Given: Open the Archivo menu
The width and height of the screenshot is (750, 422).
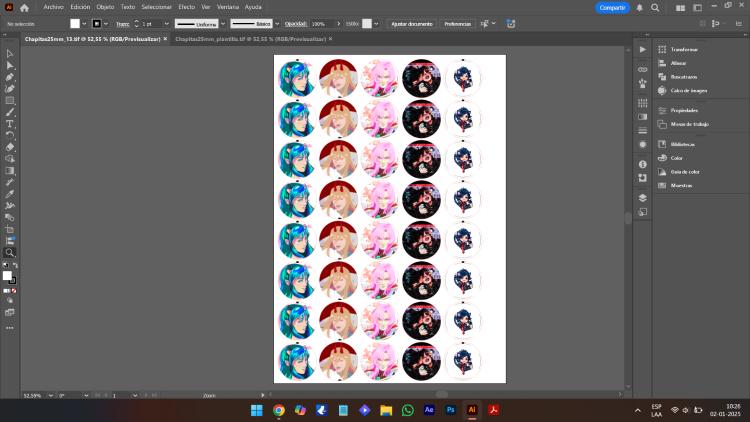Looking at the screenshot, I should click(53, 7).
